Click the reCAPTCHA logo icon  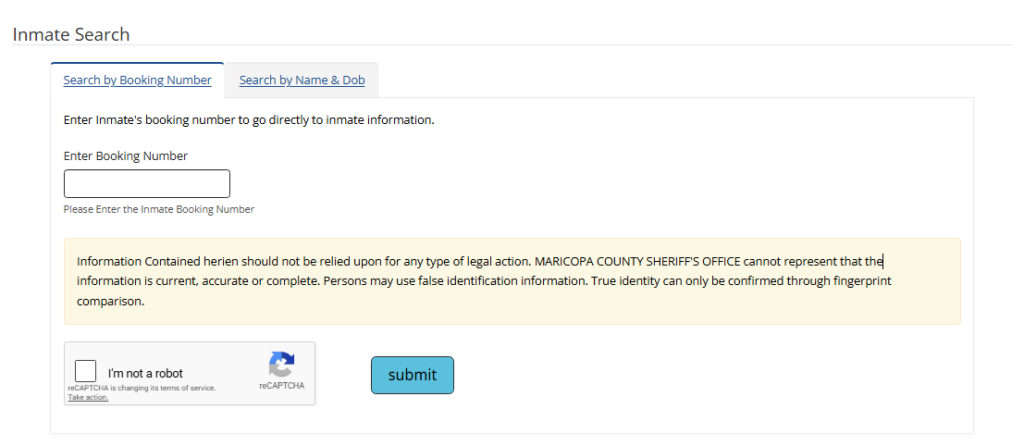point(282,364)
